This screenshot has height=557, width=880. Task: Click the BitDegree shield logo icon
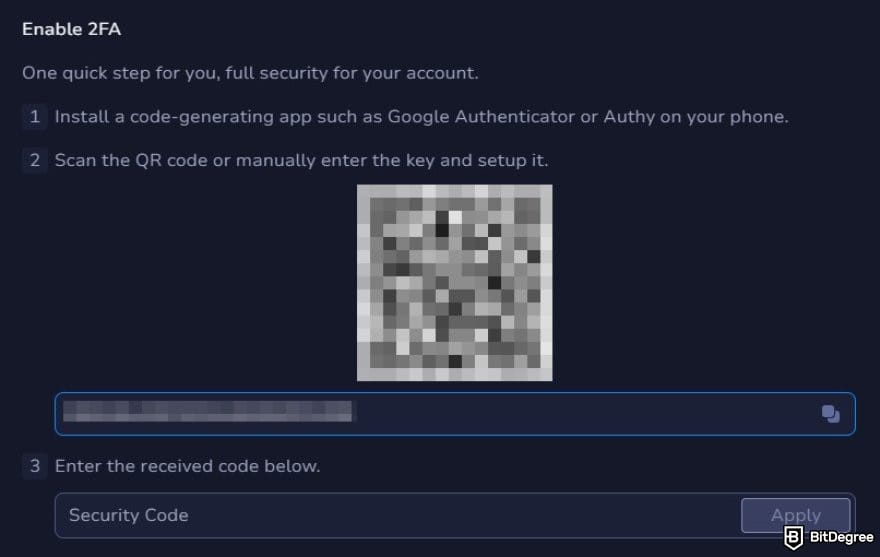(793, 536)
